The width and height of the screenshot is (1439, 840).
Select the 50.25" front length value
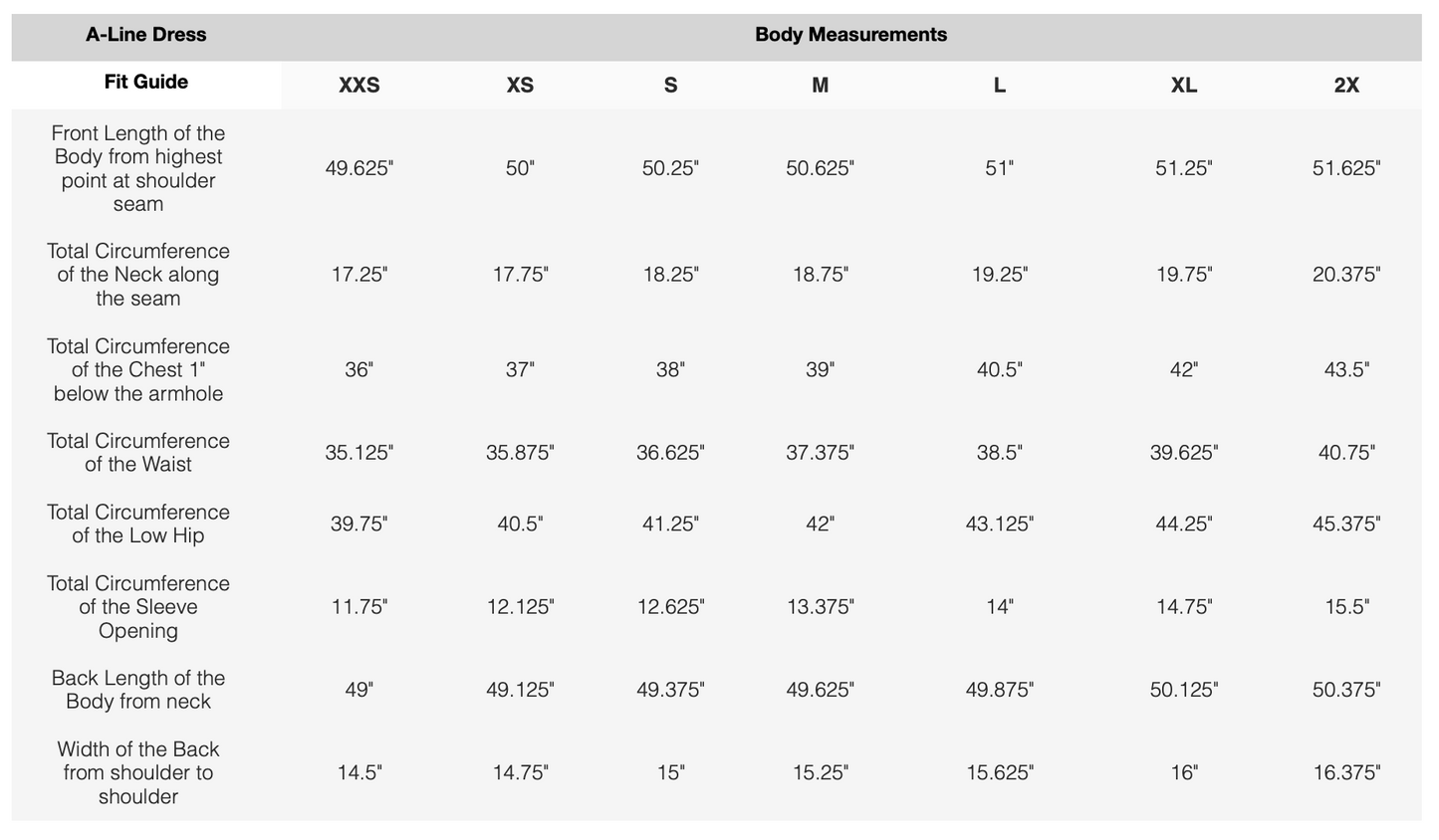(670, 169)
